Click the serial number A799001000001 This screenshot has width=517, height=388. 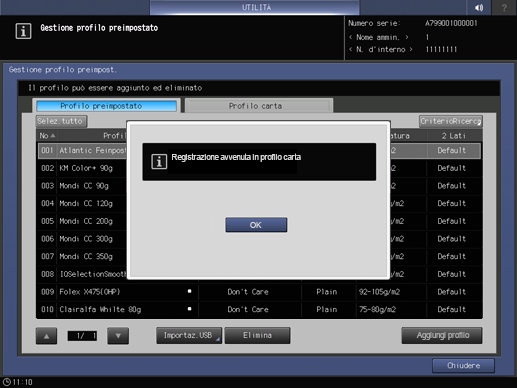(x=451, y=23)
